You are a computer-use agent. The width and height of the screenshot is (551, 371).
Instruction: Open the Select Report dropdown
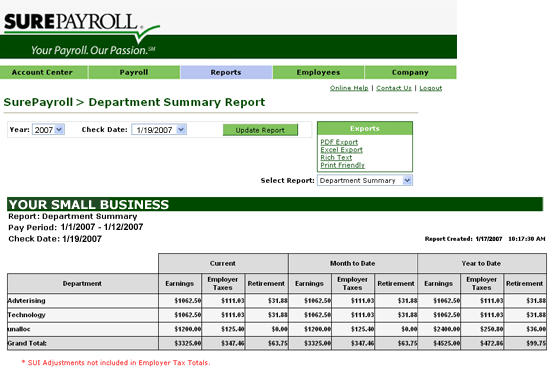[x=365, y=181]
